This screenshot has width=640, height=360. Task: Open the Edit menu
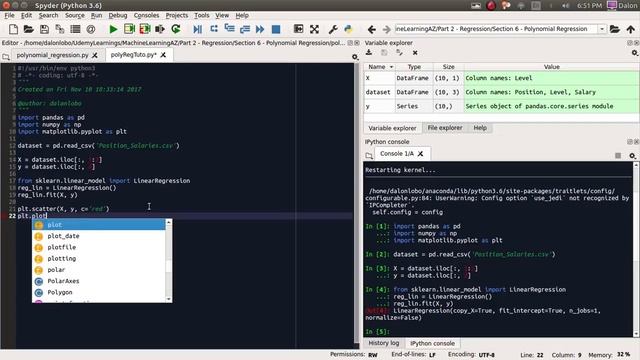26,16
